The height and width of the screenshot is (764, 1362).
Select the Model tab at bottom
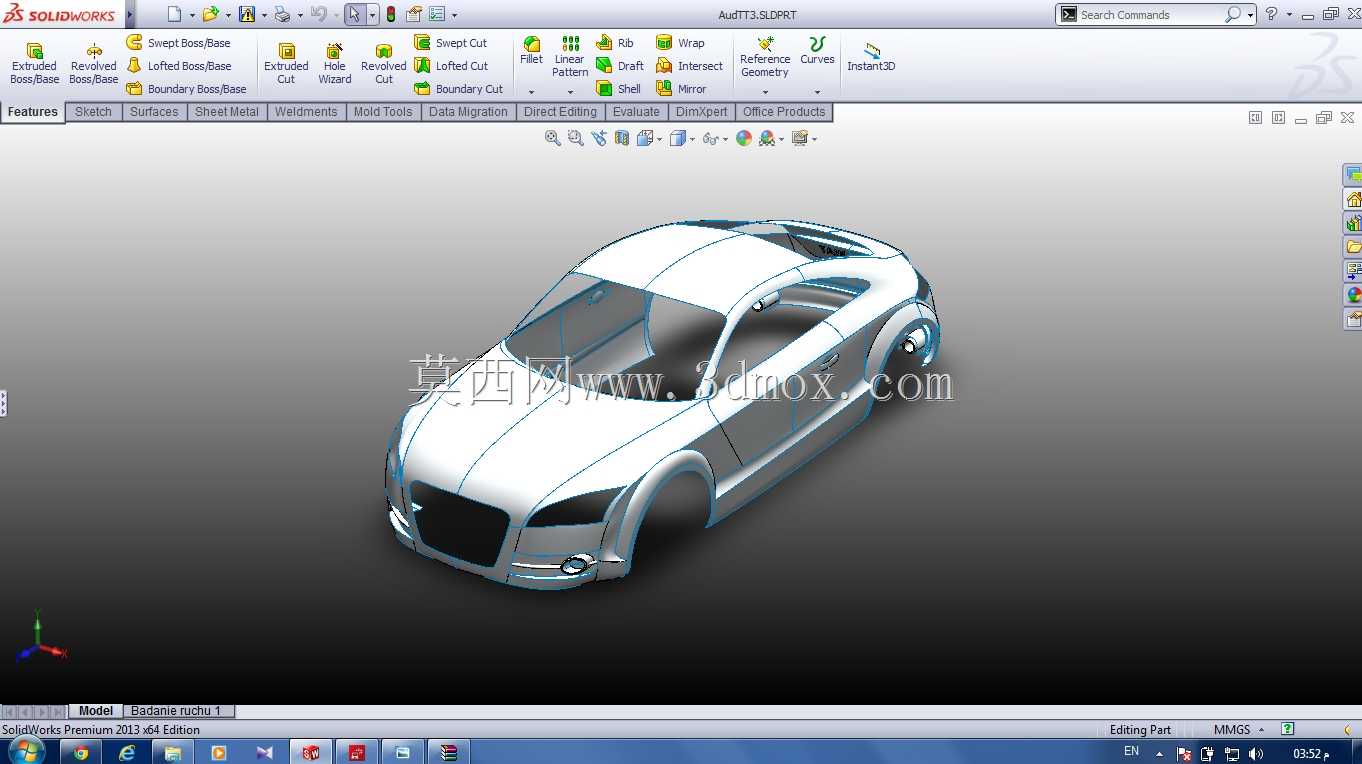(96, 711)
